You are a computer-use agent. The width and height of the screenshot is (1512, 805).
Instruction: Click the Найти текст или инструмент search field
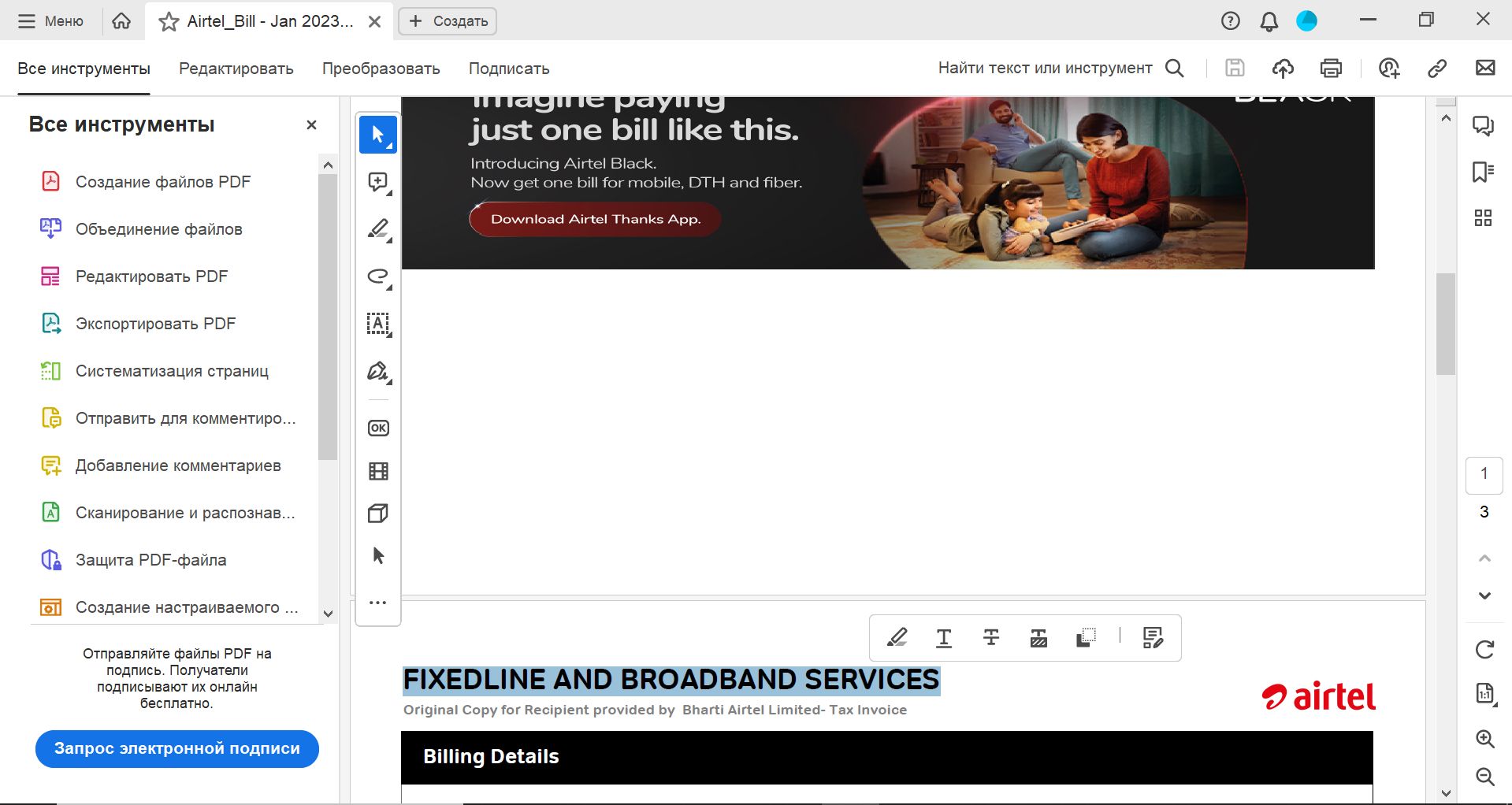pyautogui.click(x=1061, y=69)
